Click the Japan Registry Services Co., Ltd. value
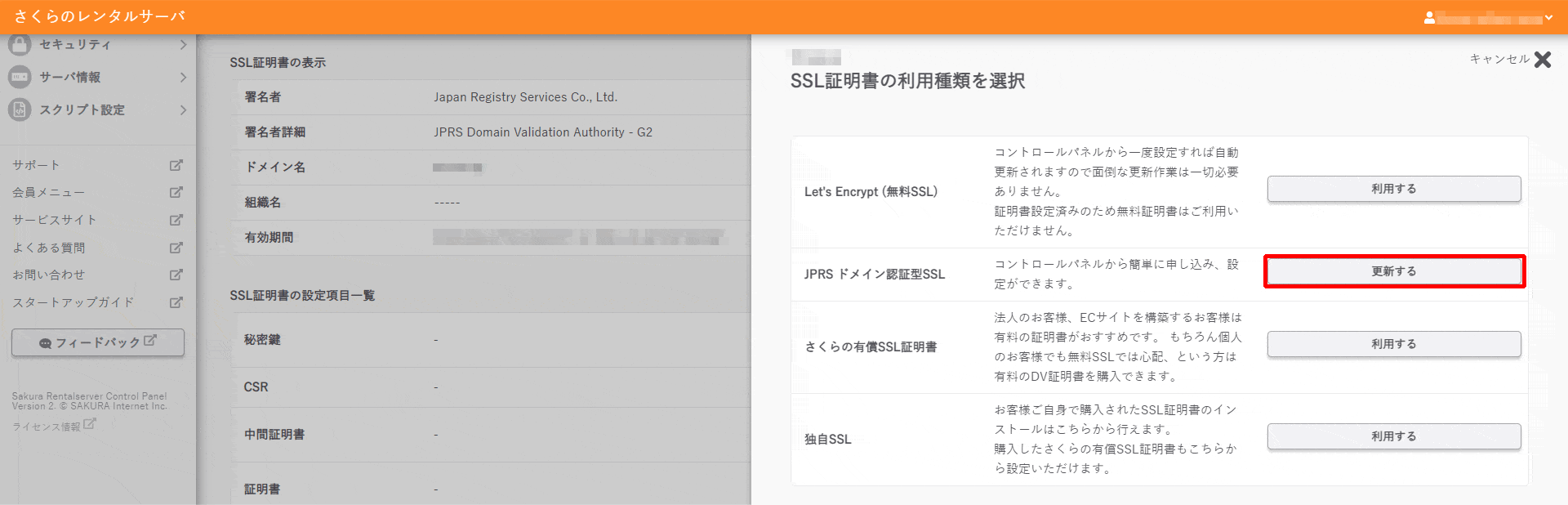 [525, 97]
